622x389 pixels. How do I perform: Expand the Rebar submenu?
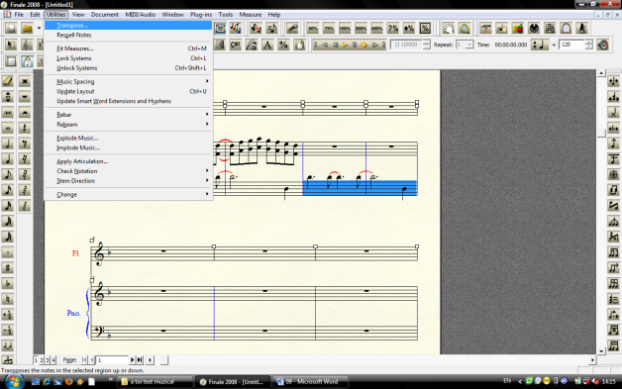[x=129, y=115]
